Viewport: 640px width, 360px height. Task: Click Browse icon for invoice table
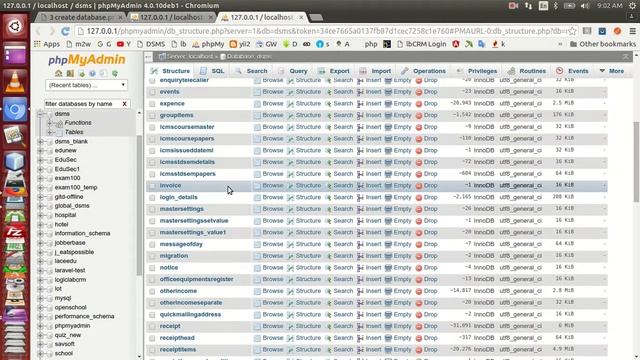[257, 186]
